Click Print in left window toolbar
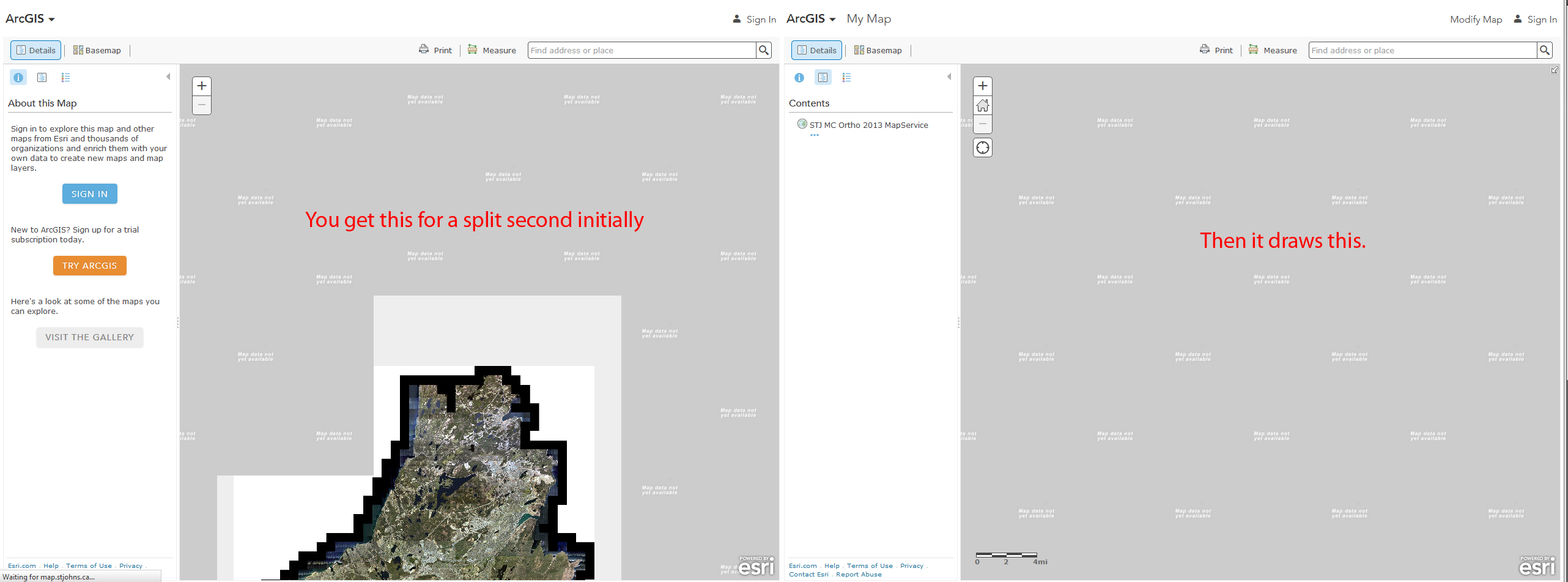The width and height of the screenshot is (1568, 582). click(435, 50)
